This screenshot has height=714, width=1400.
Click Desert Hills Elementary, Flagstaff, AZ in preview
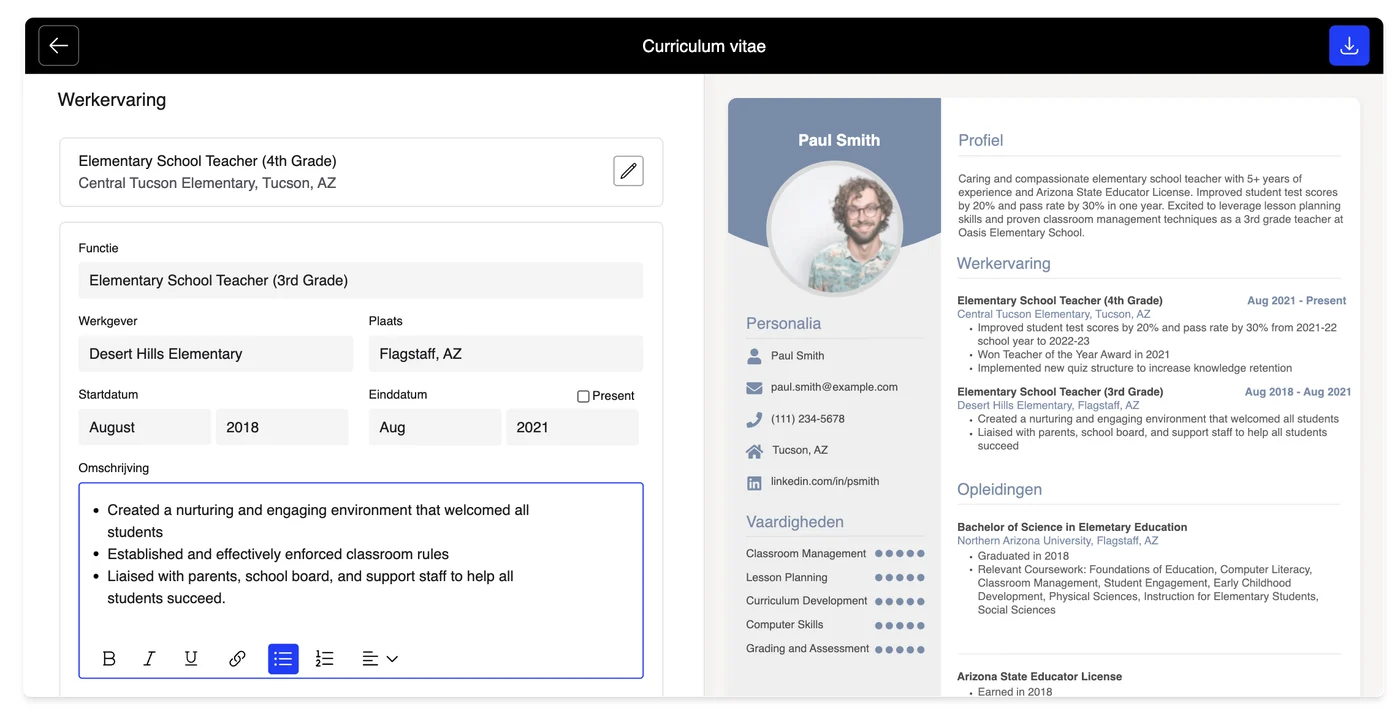[1048, 405]
